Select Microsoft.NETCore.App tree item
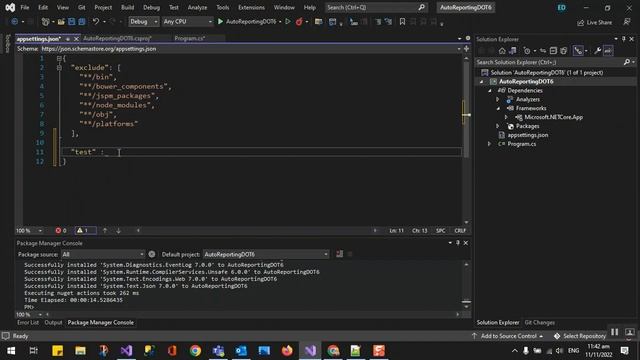This screenshot has width=640, height=360. [x=553, y=117]
